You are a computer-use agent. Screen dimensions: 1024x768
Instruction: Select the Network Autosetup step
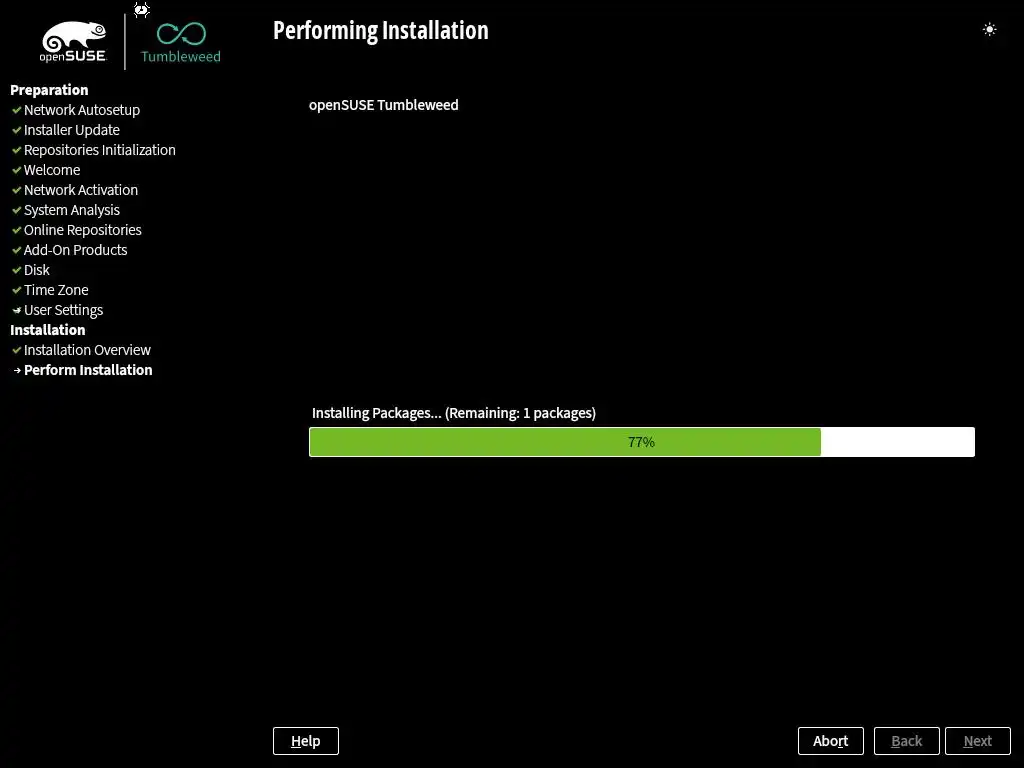pyautogui.click(x=82, y=110)
